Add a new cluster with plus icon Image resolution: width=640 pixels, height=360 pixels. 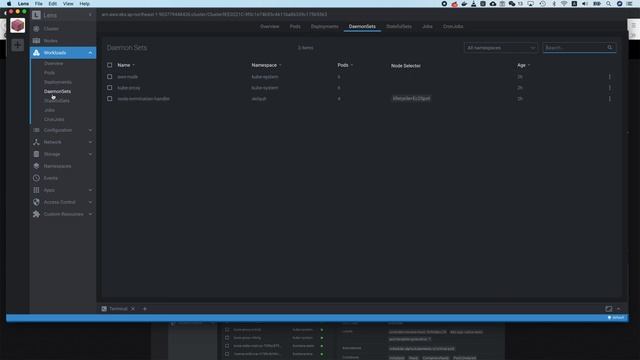(18, 45)
